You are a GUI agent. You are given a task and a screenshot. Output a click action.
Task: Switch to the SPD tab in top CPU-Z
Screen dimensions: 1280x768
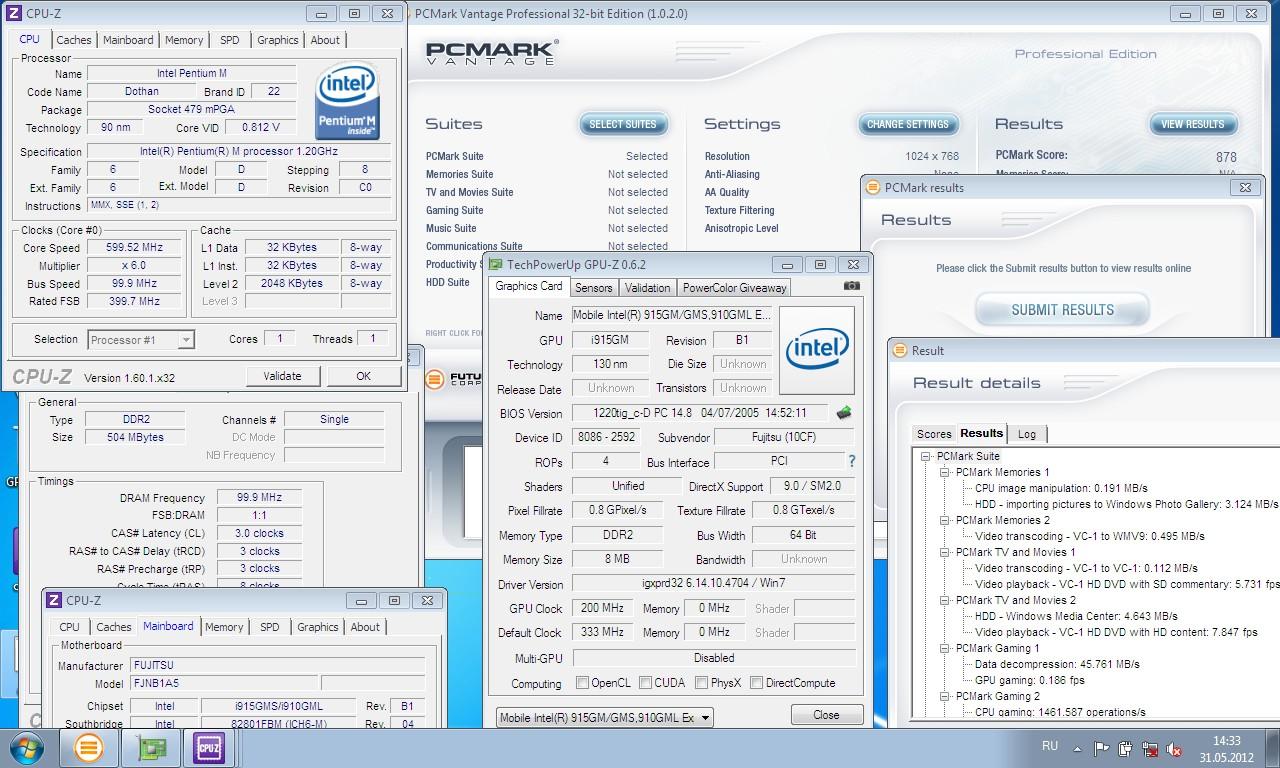[x=229, y=40]
